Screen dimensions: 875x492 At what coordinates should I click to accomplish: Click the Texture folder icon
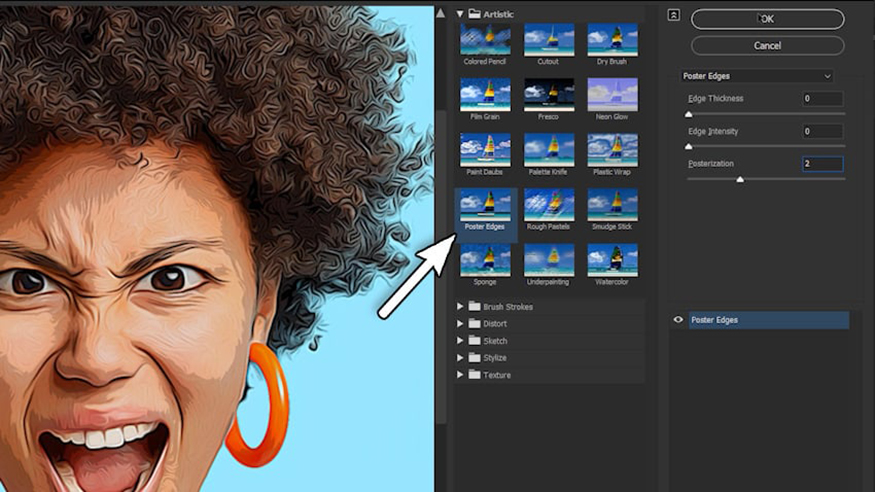(474, 375)
